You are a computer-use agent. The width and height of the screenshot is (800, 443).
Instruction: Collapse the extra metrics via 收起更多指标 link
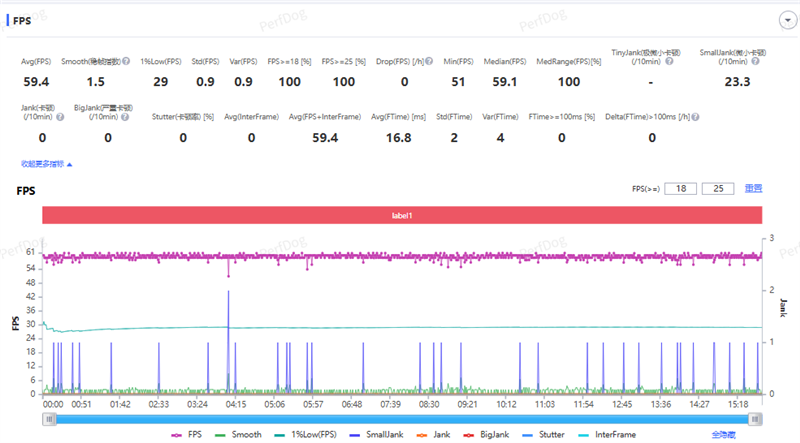(45, 163)
